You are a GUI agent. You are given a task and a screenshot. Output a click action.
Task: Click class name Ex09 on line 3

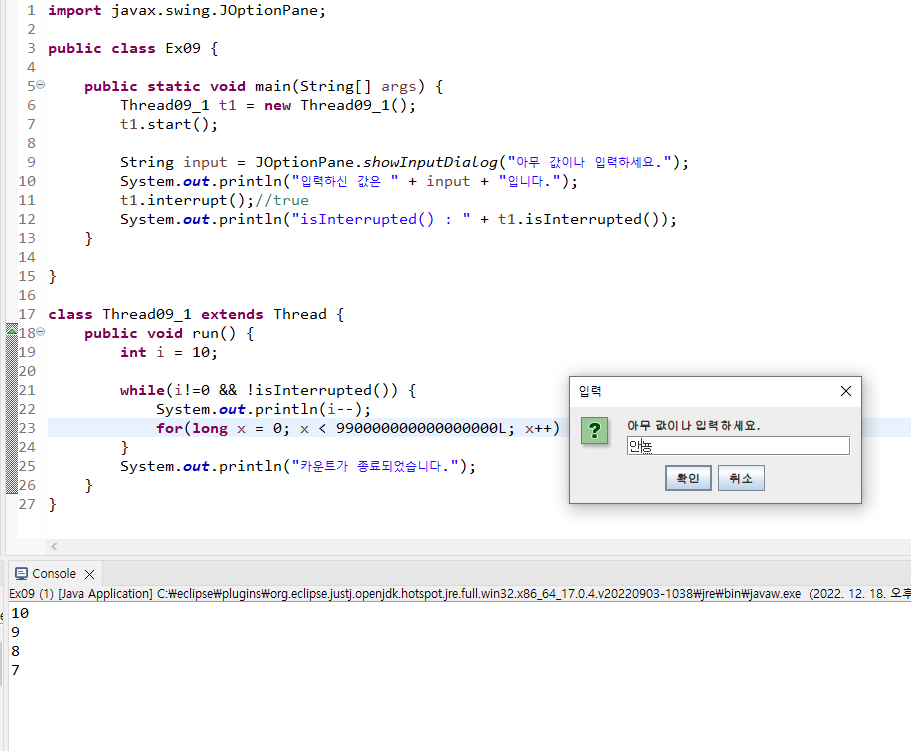point(183,48)
